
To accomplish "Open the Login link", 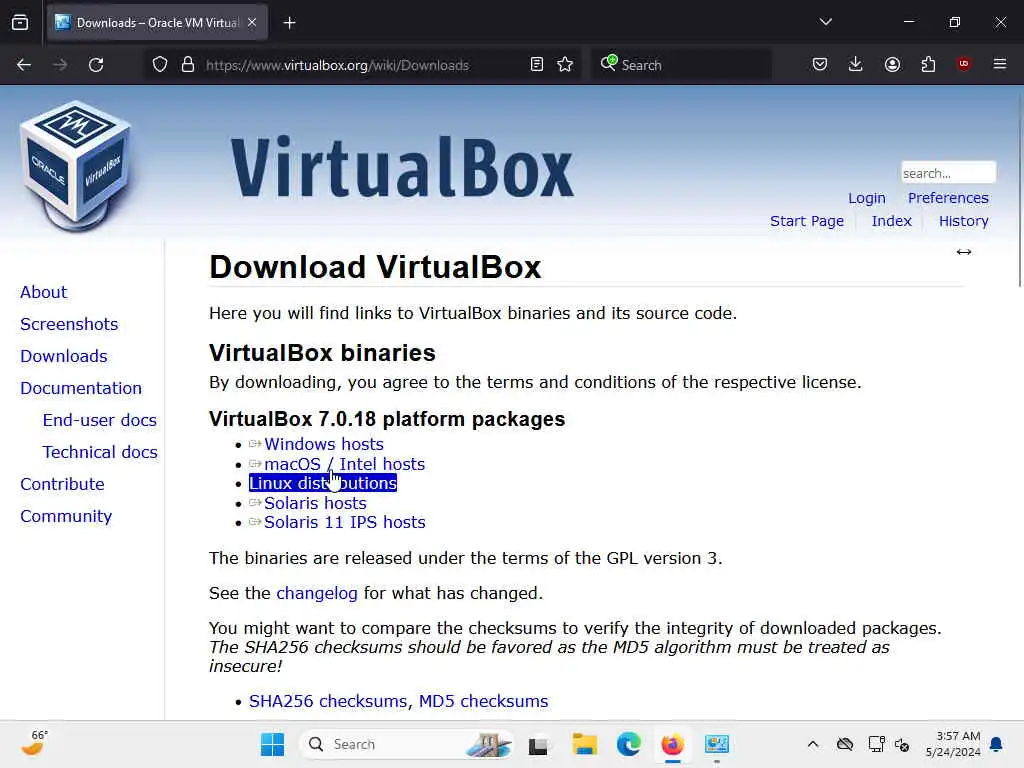I will [867, 198].
